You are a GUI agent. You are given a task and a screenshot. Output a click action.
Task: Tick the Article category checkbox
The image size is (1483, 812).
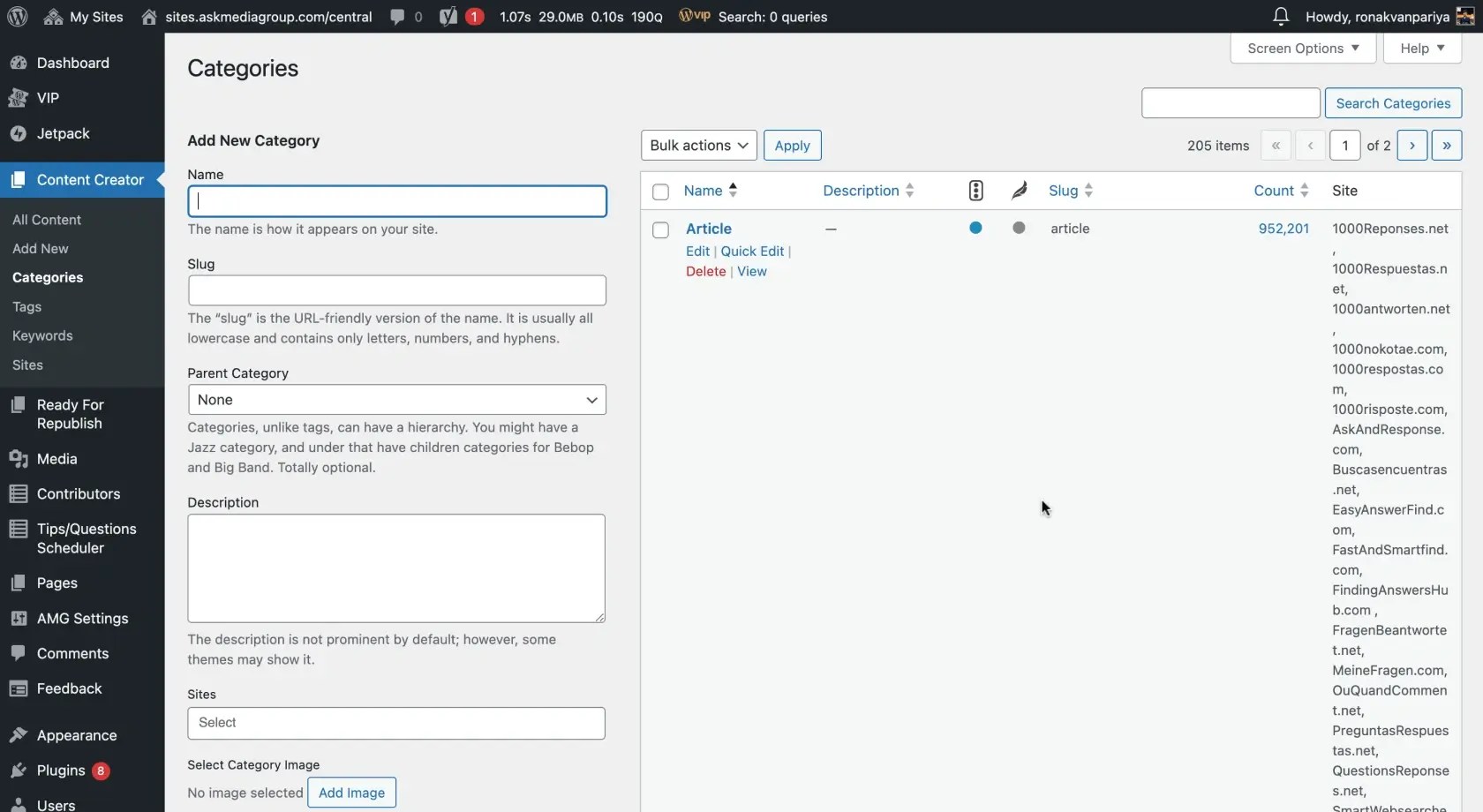click(x=660, y=230)
